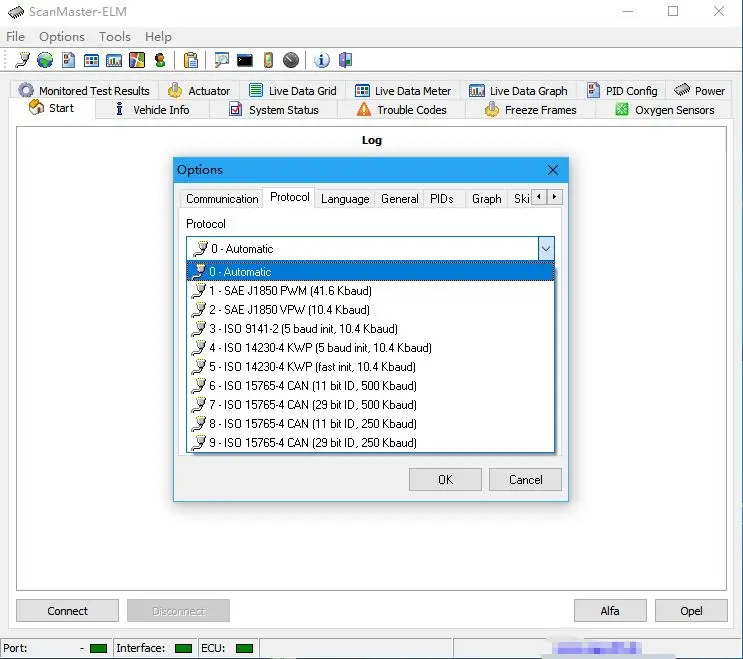The height and width of the screenshot is (659, 743).
Task: Click the Opel button
Action: [x=691, y=611]
